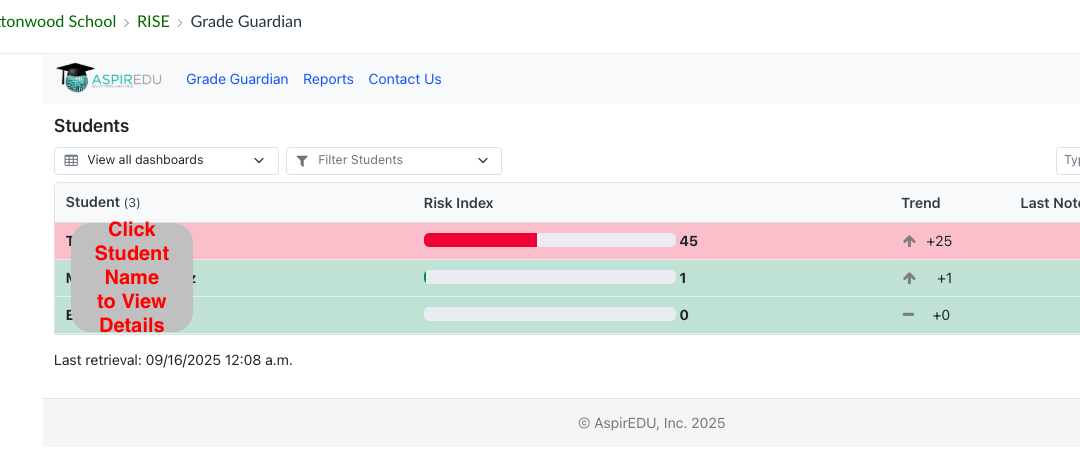Focus the search field right of Filter Students
Viewport: 1080px width, 464px height.
click(1068, 160)
